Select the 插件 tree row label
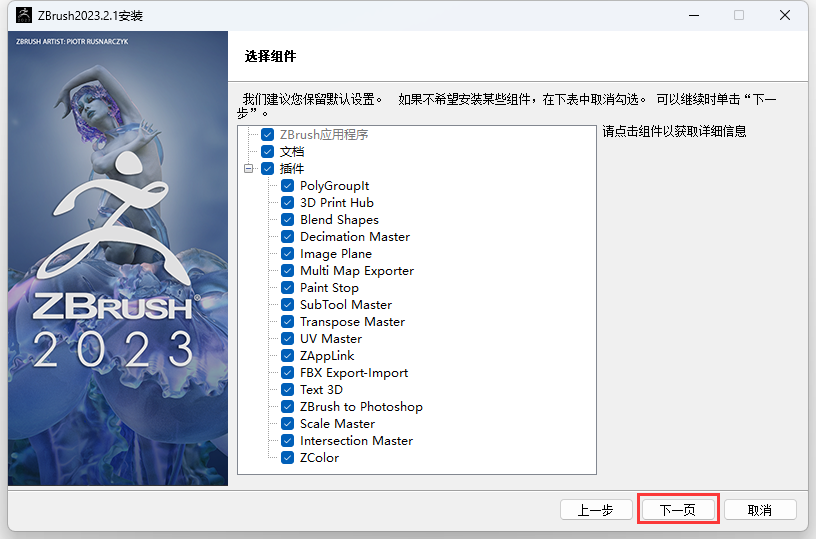 point(292,169)
